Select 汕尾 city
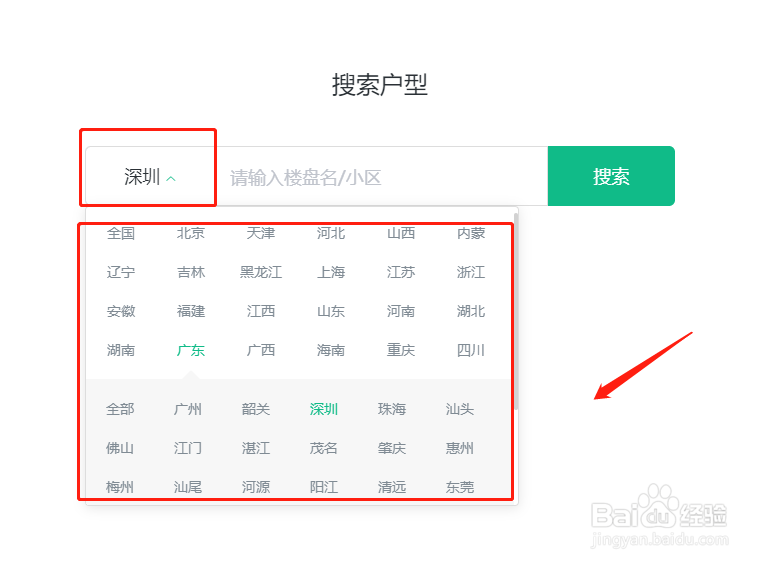Viewport: 771px width, 566px height. pyautogui.click(x=188, y=487)
